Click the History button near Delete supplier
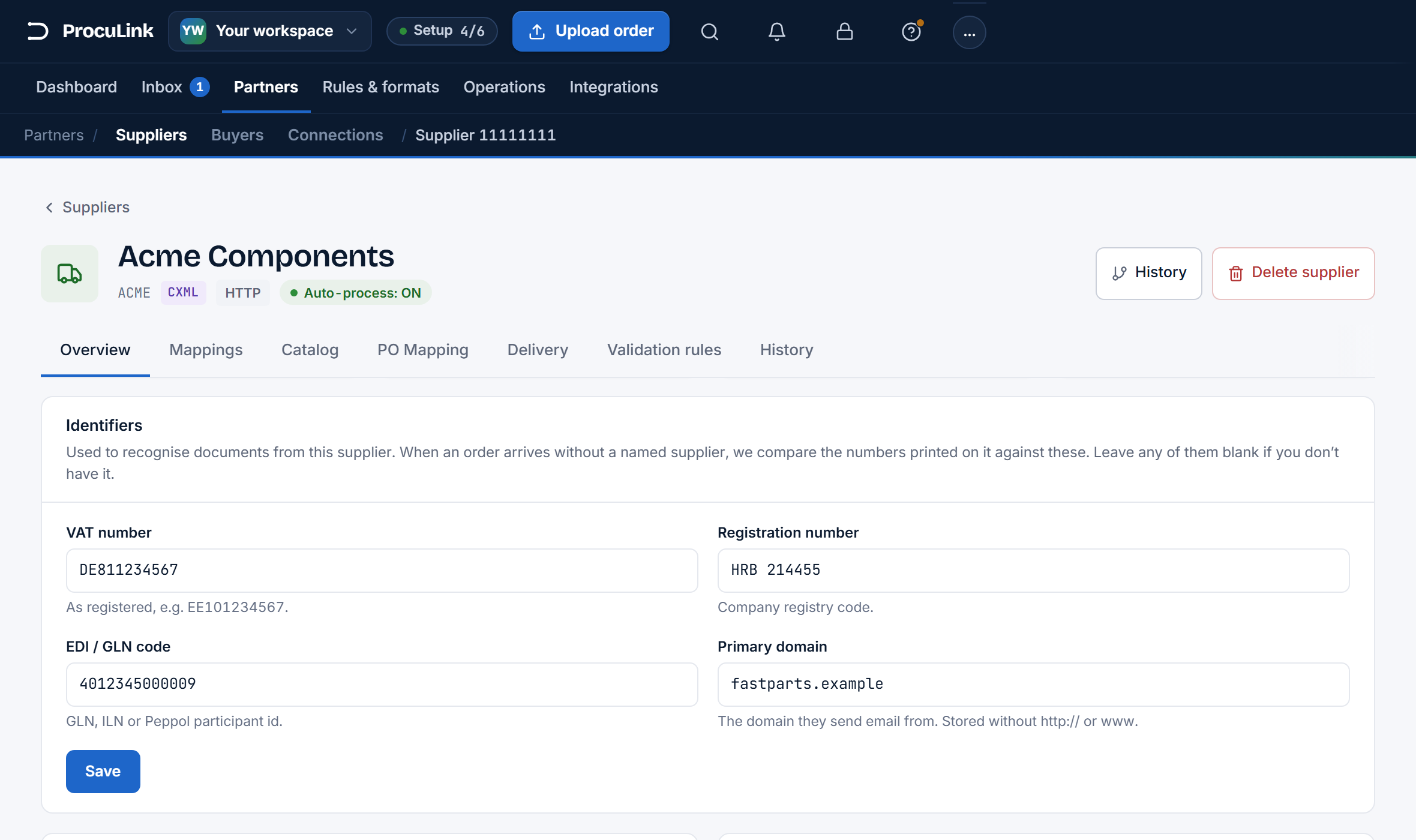 (x=1149, y=273)
